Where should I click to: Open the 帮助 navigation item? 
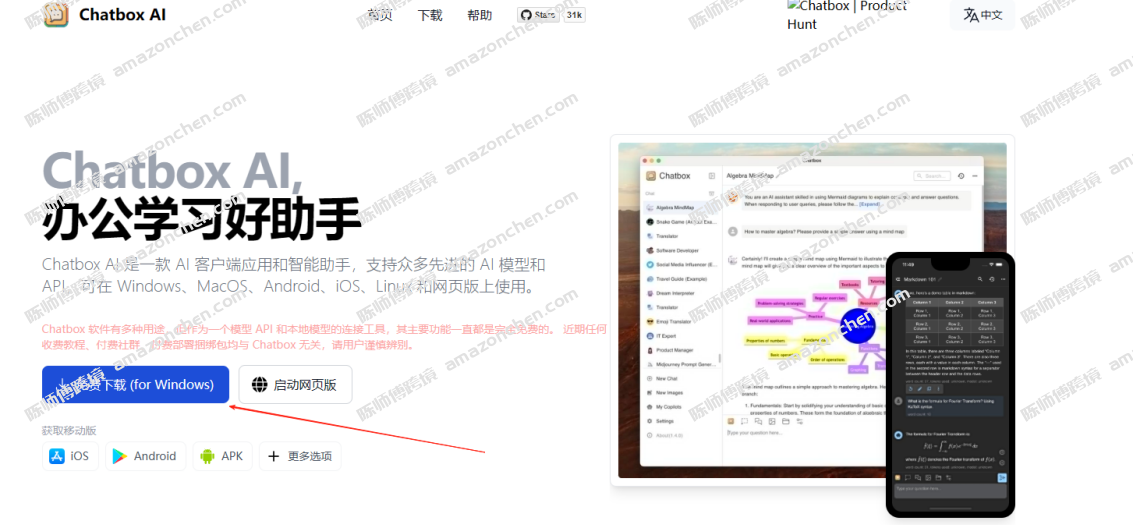pos(480,15)
